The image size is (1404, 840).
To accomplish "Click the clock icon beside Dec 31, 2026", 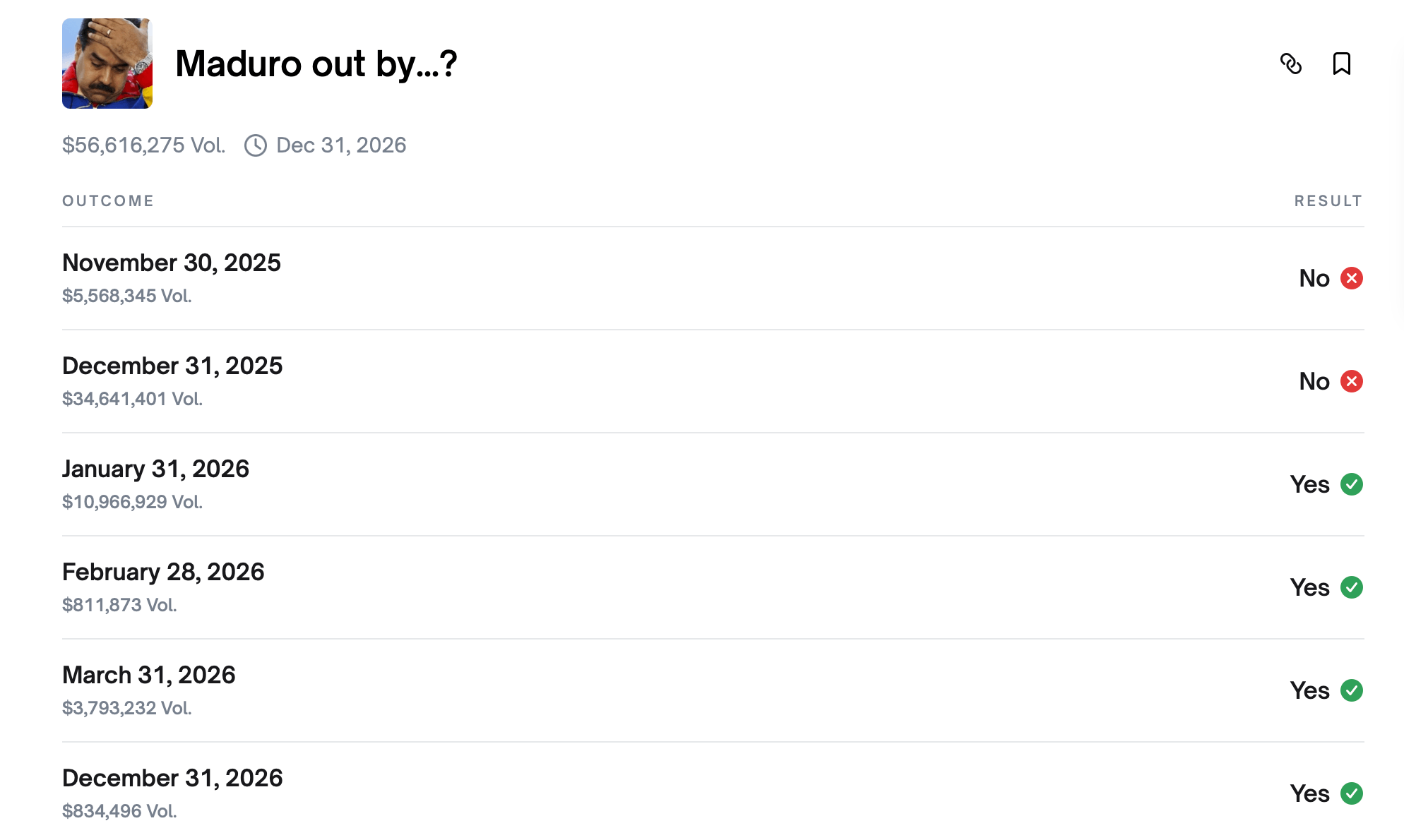I will 256,145.
